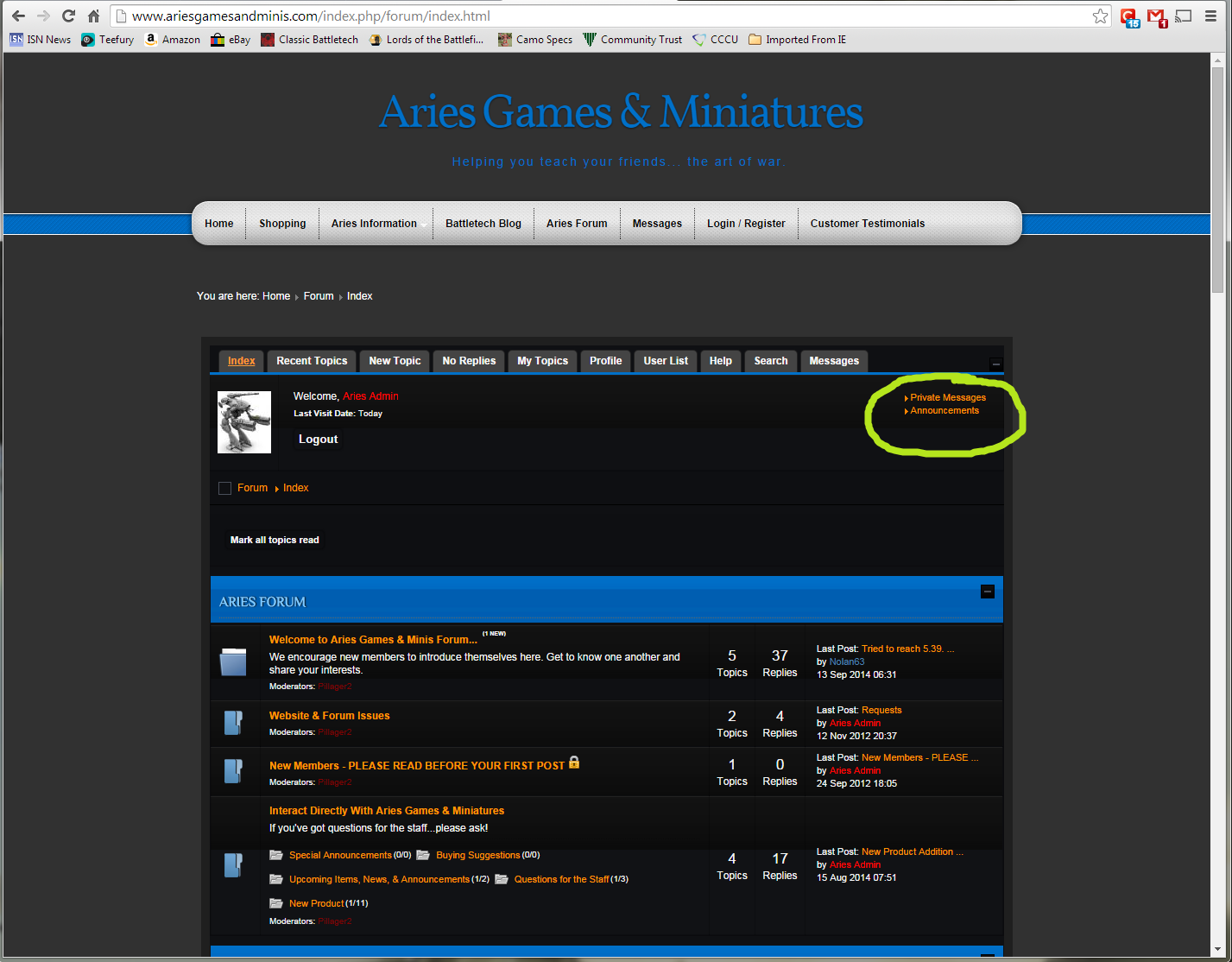Open the Chrome menu hamburger icon
Viewport: 1232px width, 962px height.
pos(1211,16)
